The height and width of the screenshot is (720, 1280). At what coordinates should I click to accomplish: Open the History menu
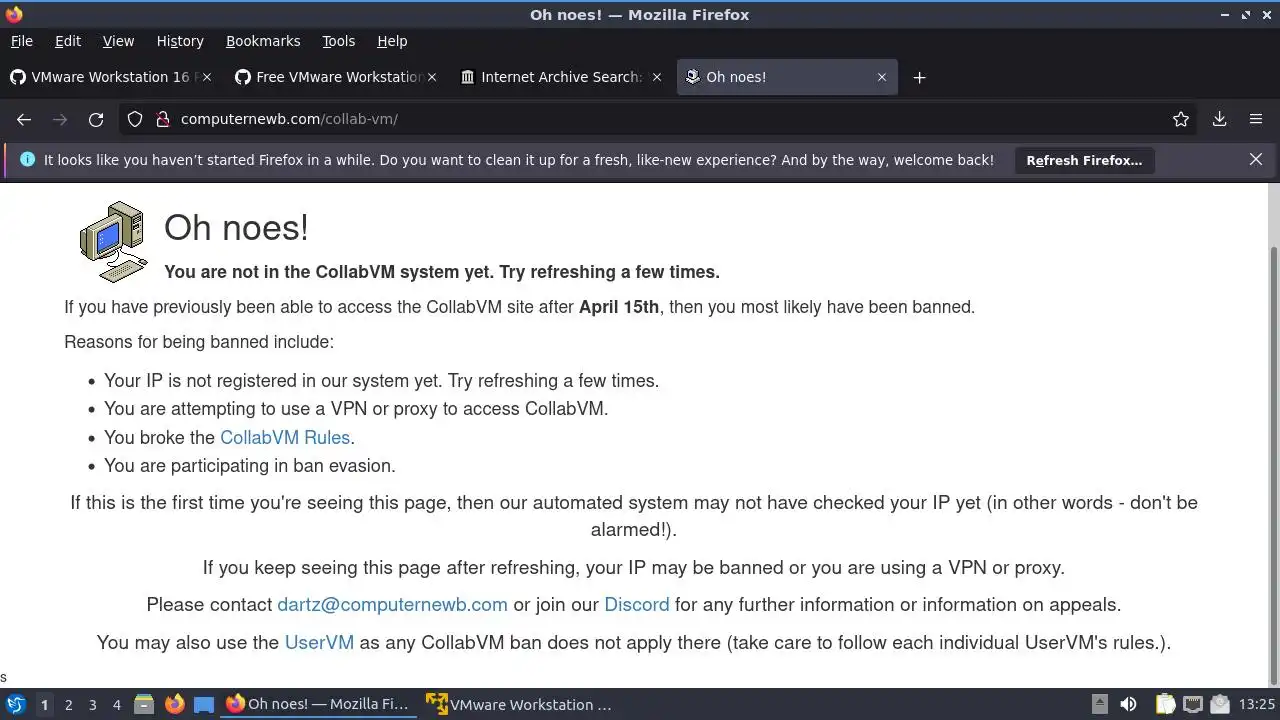(x=180, y=41)
